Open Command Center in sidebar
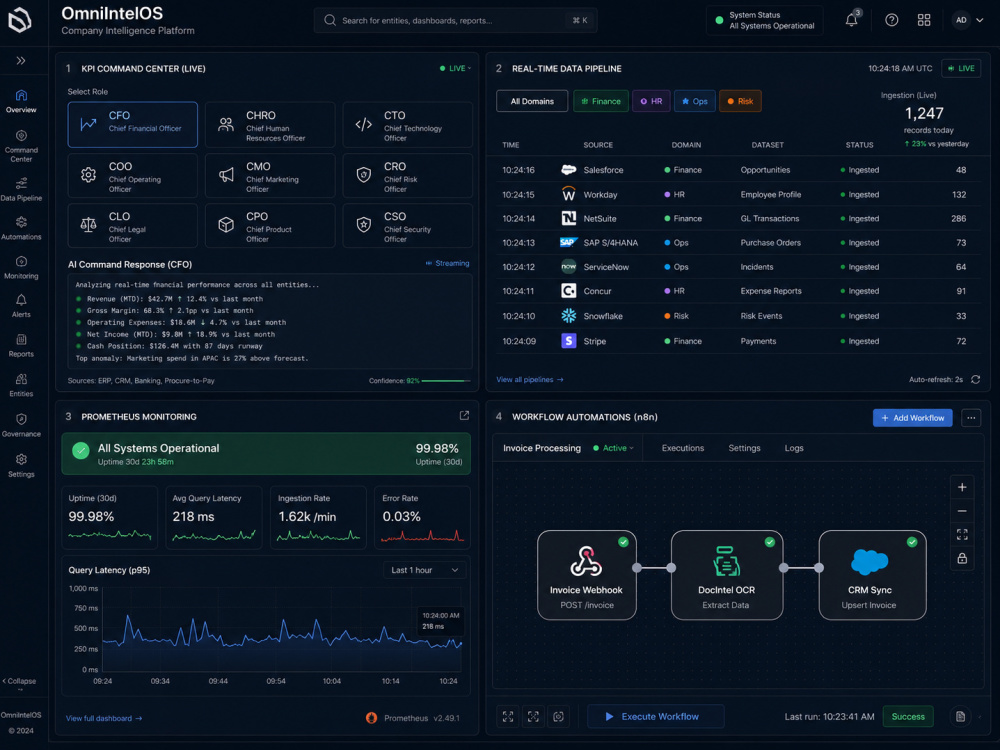 point(21,145)
